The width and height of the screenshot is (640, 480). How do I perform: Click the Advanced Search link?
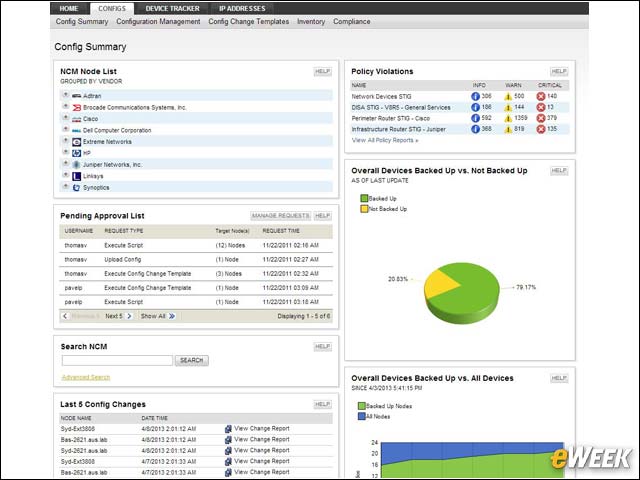(x=86, y=377)
